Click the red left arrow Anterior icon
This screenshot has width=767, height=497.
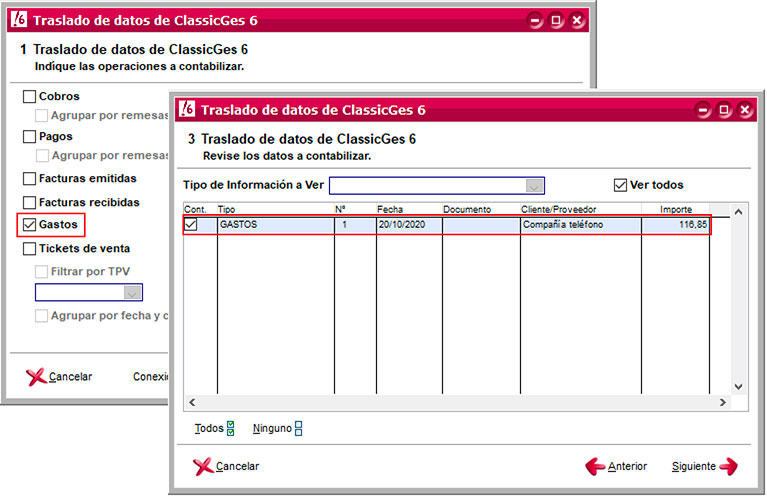pos(595,467)
